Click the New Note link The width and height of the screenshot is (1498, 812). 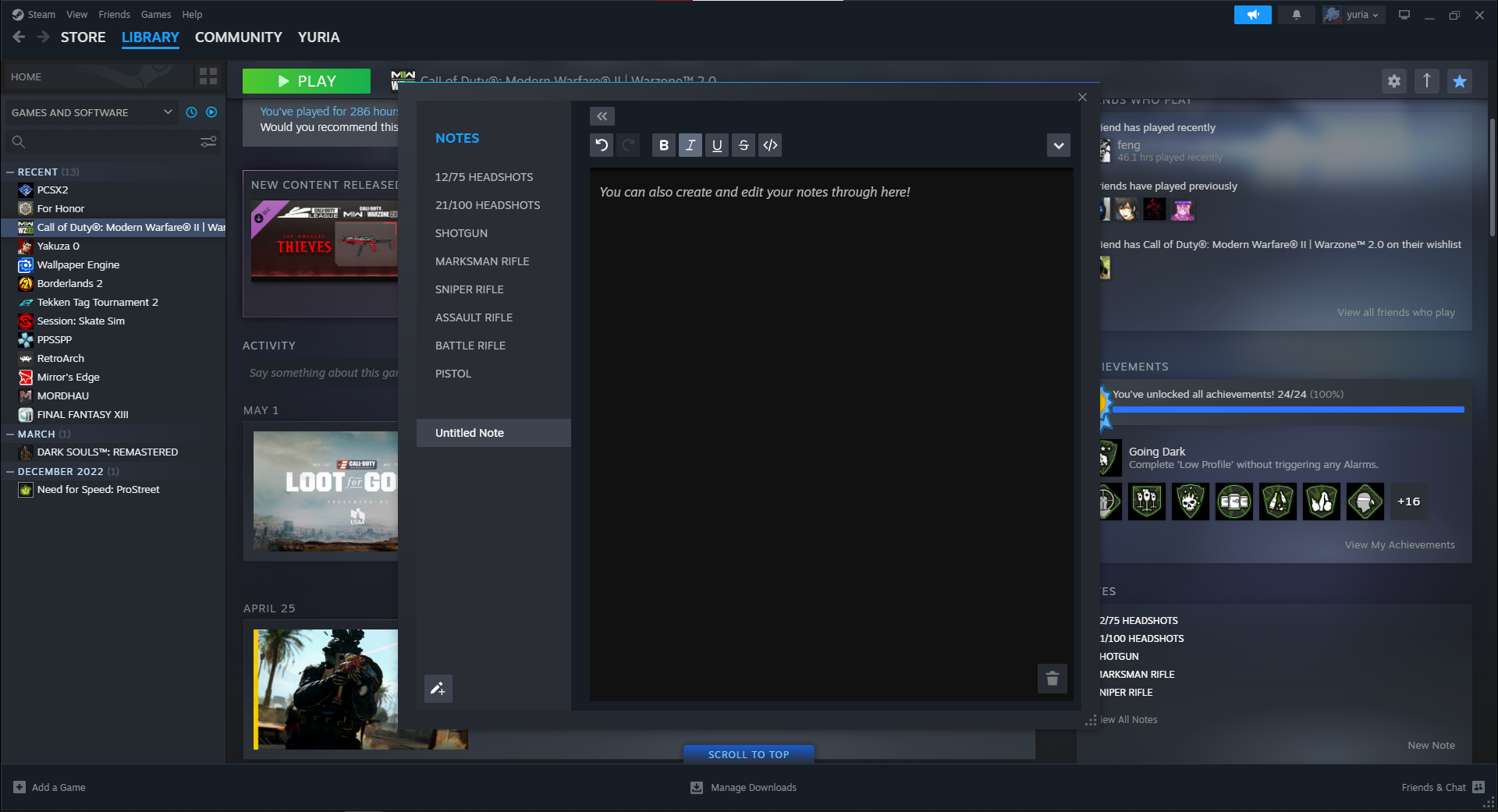(1431, 746)
